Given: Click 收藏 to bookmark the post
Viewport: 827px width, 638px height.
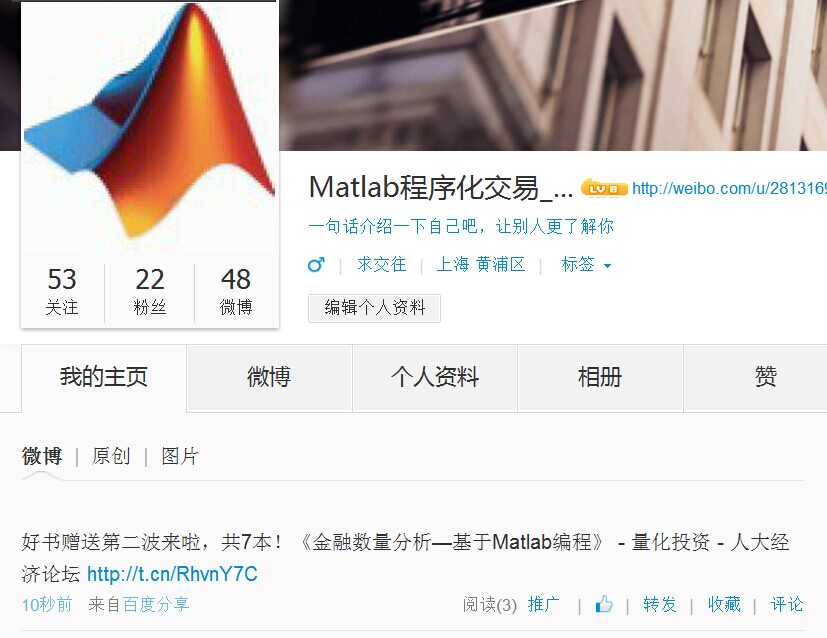Looking at the screenshot, I should (x=724, y=604).
